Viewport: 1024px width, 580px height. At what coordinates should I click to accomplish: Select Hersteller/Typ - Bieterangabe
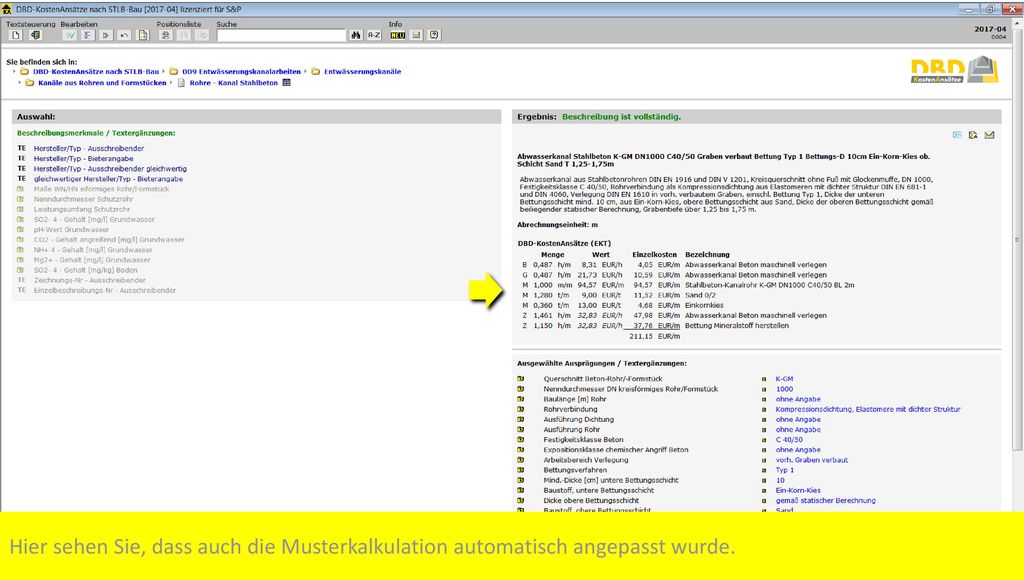84,159
